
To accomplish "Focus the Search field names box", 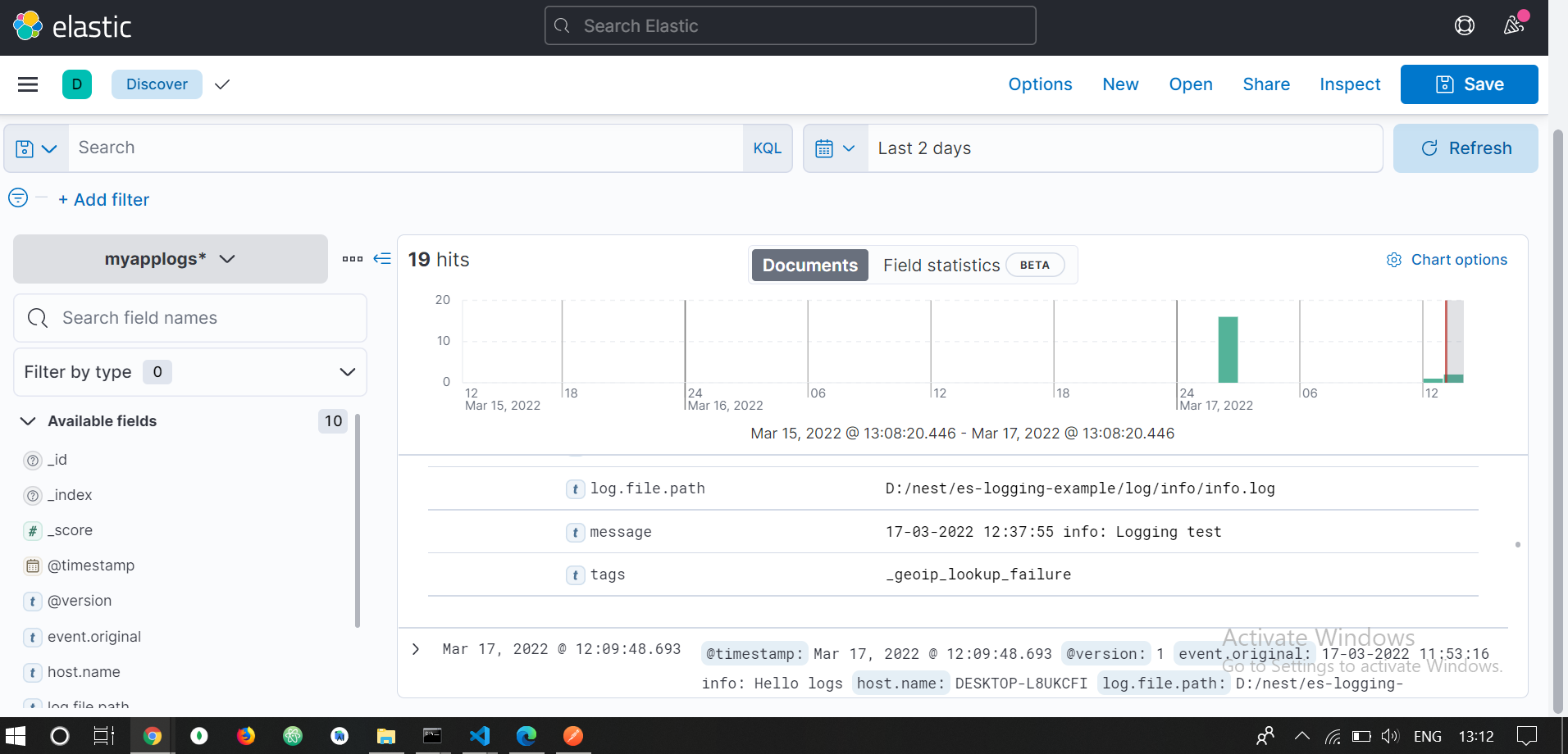I will [x=190, y=318].
